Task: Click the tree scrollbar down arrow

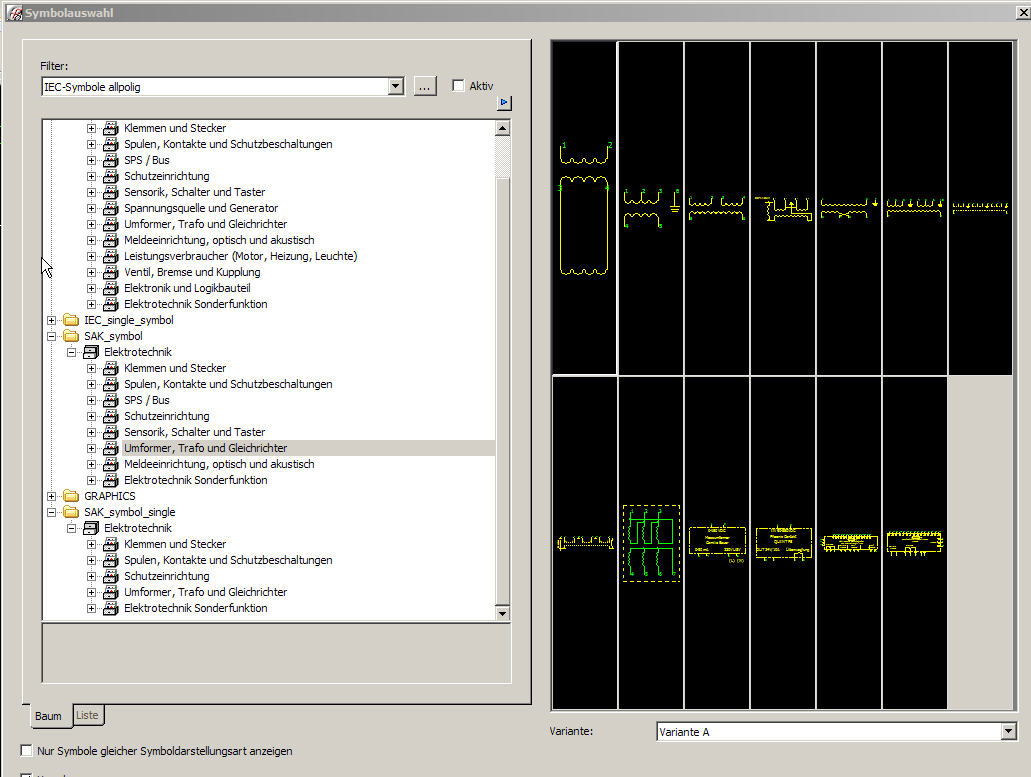Action: click(x=503, y=612)
